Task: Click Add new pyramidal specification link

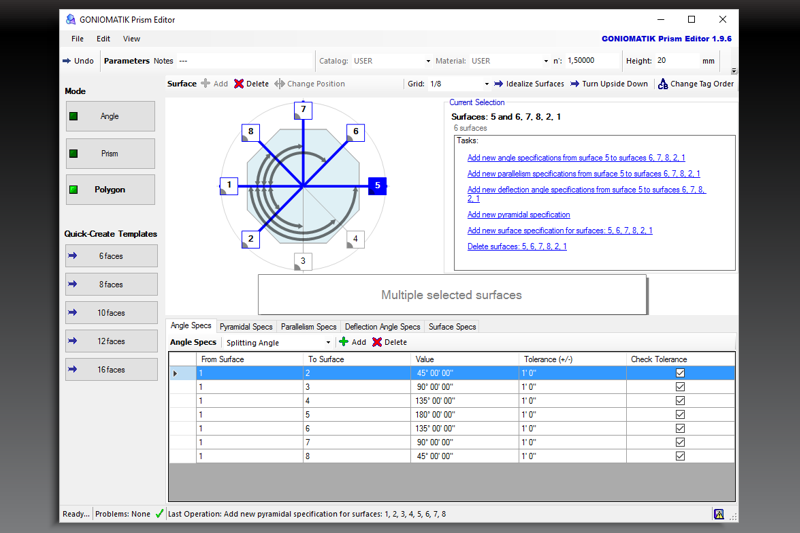Action: [518, 215]
